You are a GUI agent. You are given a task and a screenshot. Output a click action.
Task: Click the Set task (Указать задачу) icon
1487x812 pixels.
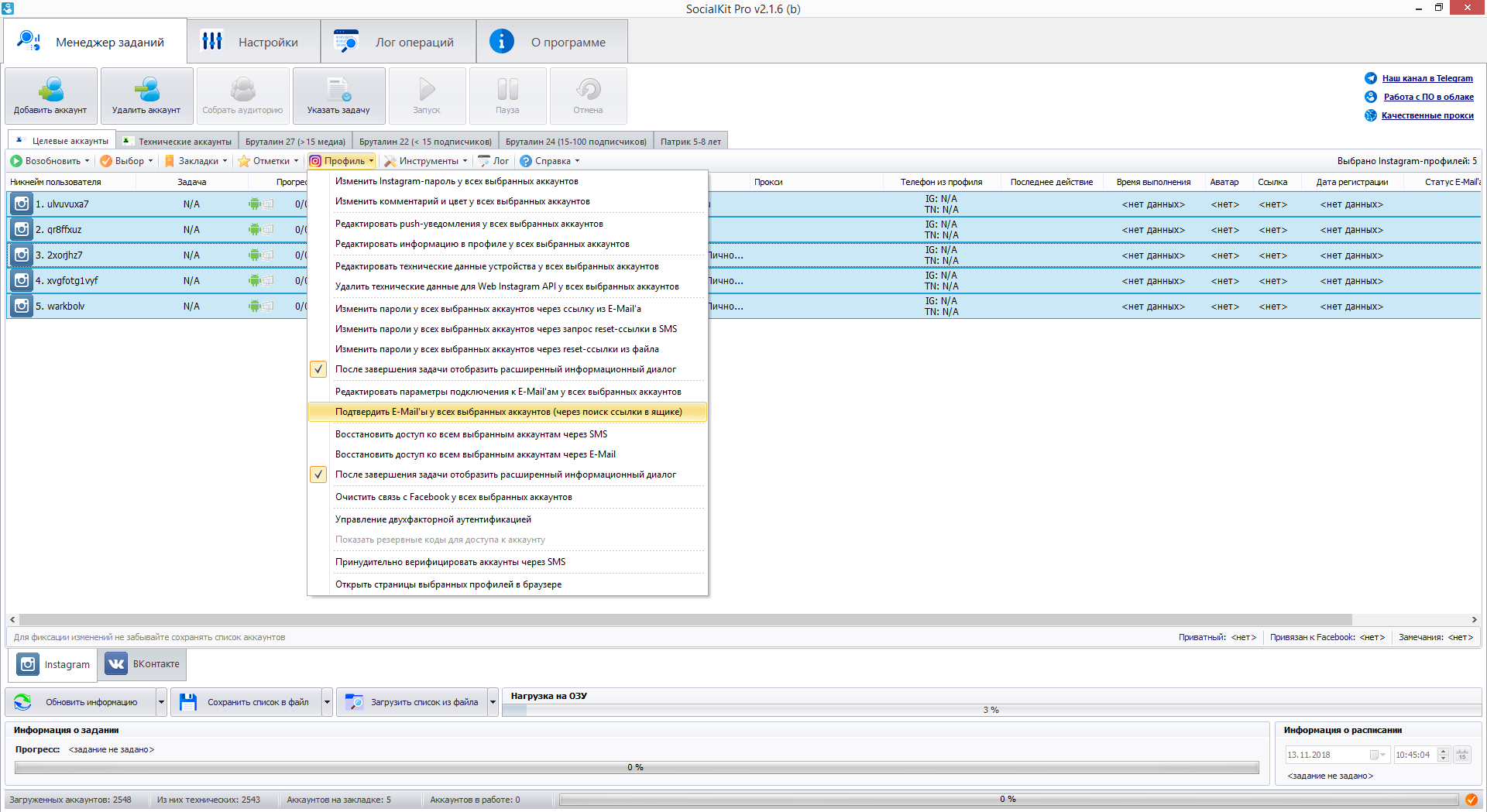[x=338, y=90]
